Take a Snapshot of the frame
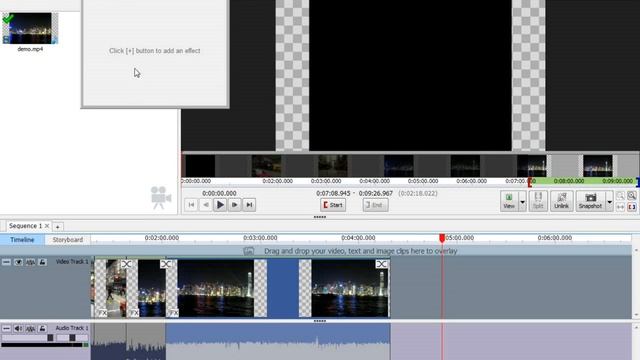This screenshot has width=640, height=360. [x=590, y=201]
